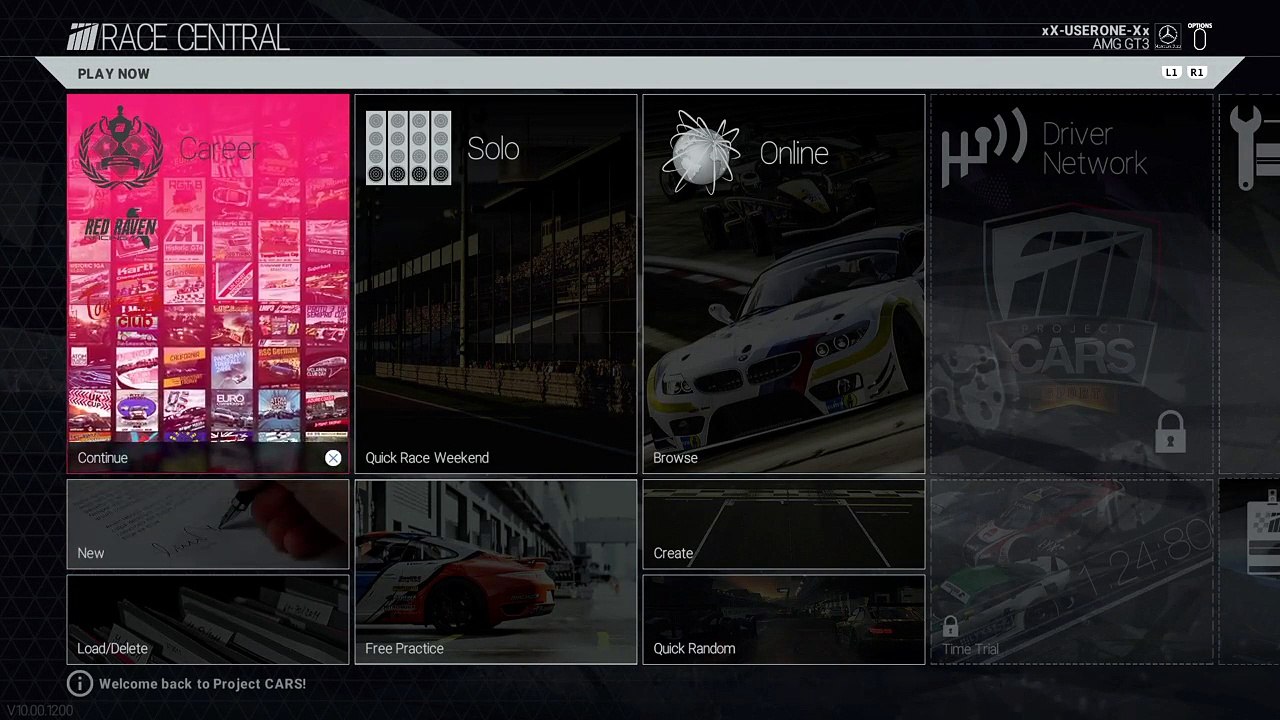
Task: Open the Career trophy emblem icon
Action: coord(121,148)
